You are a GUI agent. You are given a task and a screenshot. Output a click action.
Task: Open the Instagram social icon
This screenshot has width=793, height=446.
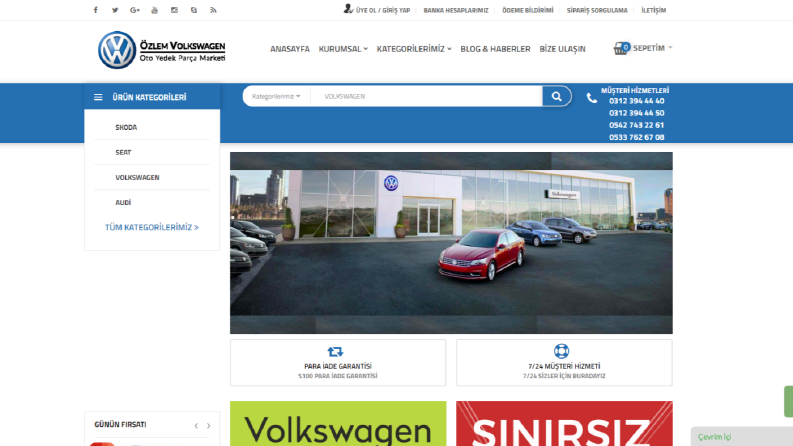tap(174, 10)
